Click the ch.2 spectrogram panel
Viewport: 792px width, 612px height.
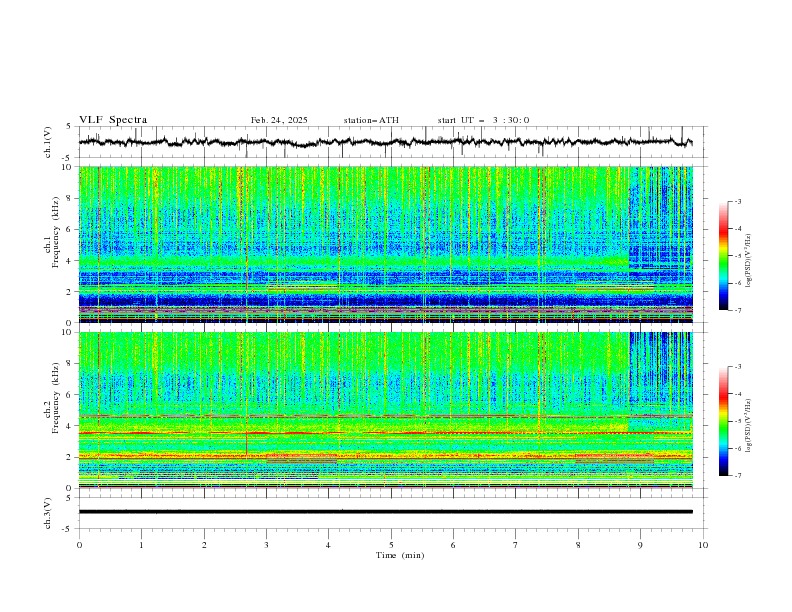point(386,410)
